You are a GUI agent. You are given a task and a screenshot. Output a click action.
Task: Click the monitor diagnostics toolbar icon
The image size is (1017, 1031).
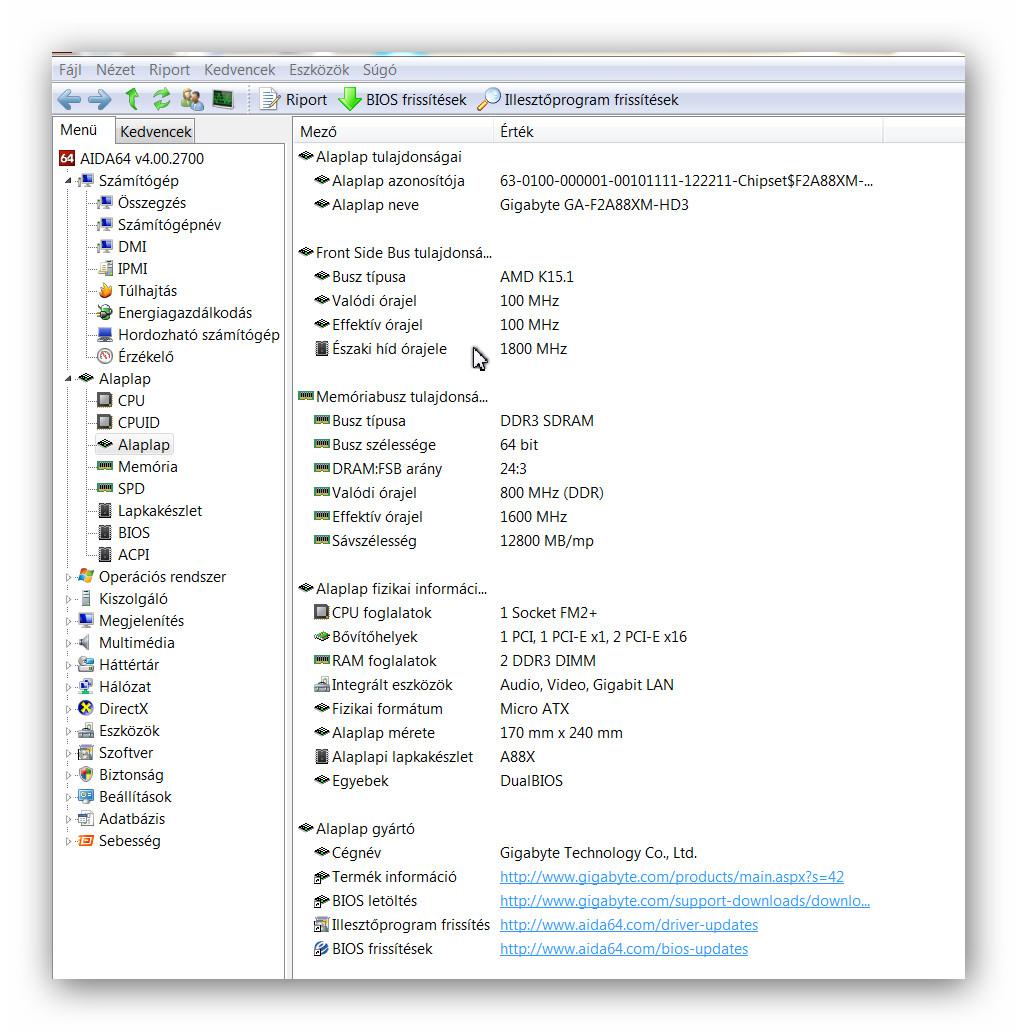[223, 99]
